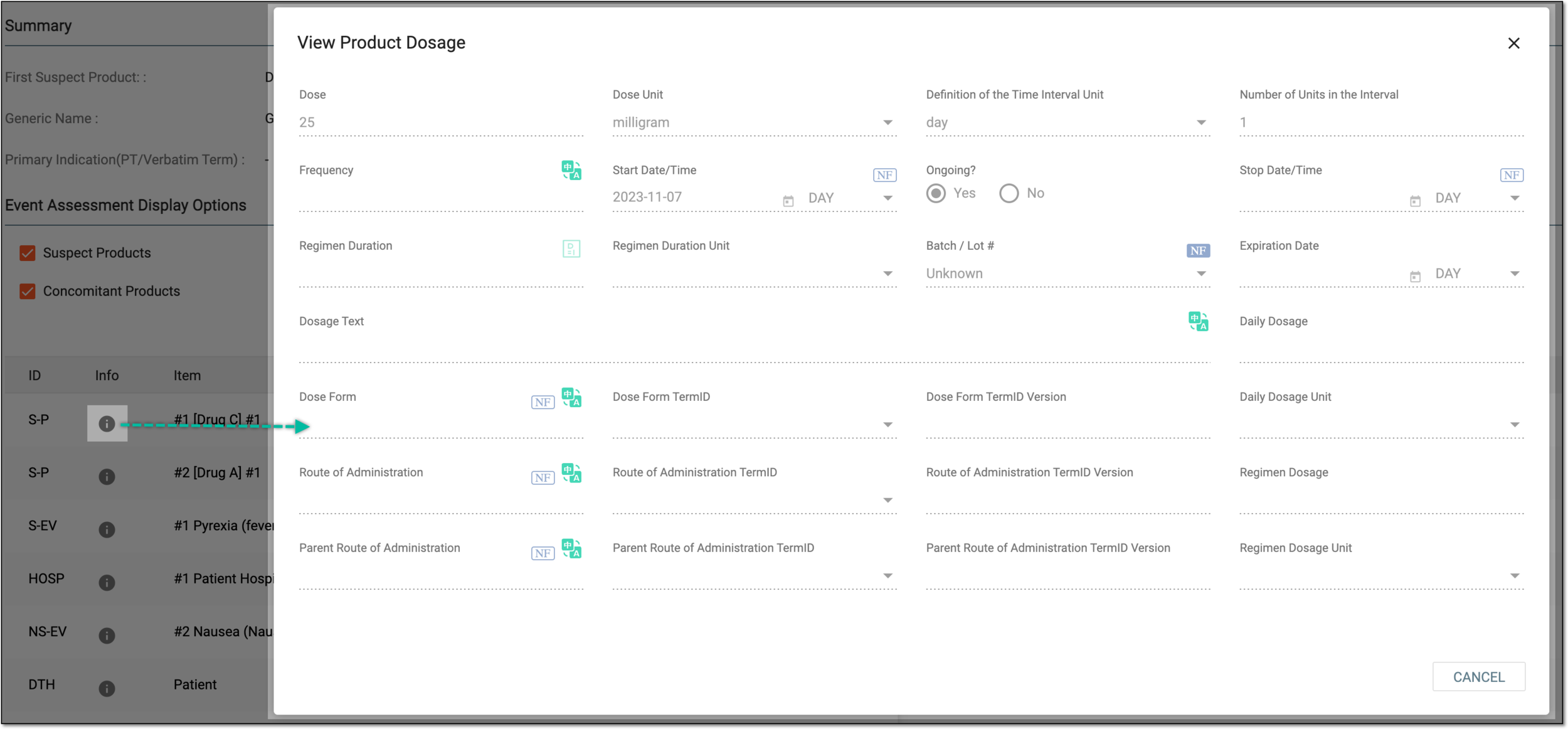Screen dimensions: 1568x729
Task: Click the Start Date/Time NF nullflavor icon
Action: [x=884, y=175]
